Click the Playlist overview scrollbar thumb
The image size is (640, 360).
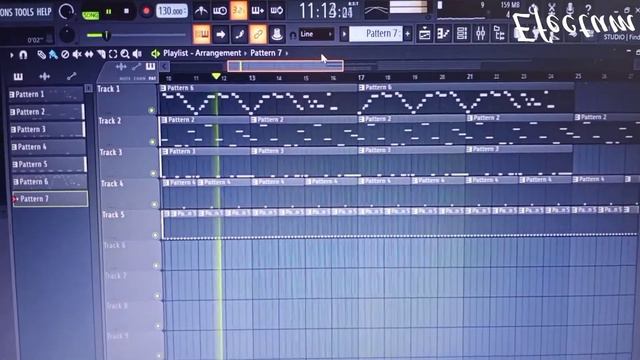tap(285, 66)
